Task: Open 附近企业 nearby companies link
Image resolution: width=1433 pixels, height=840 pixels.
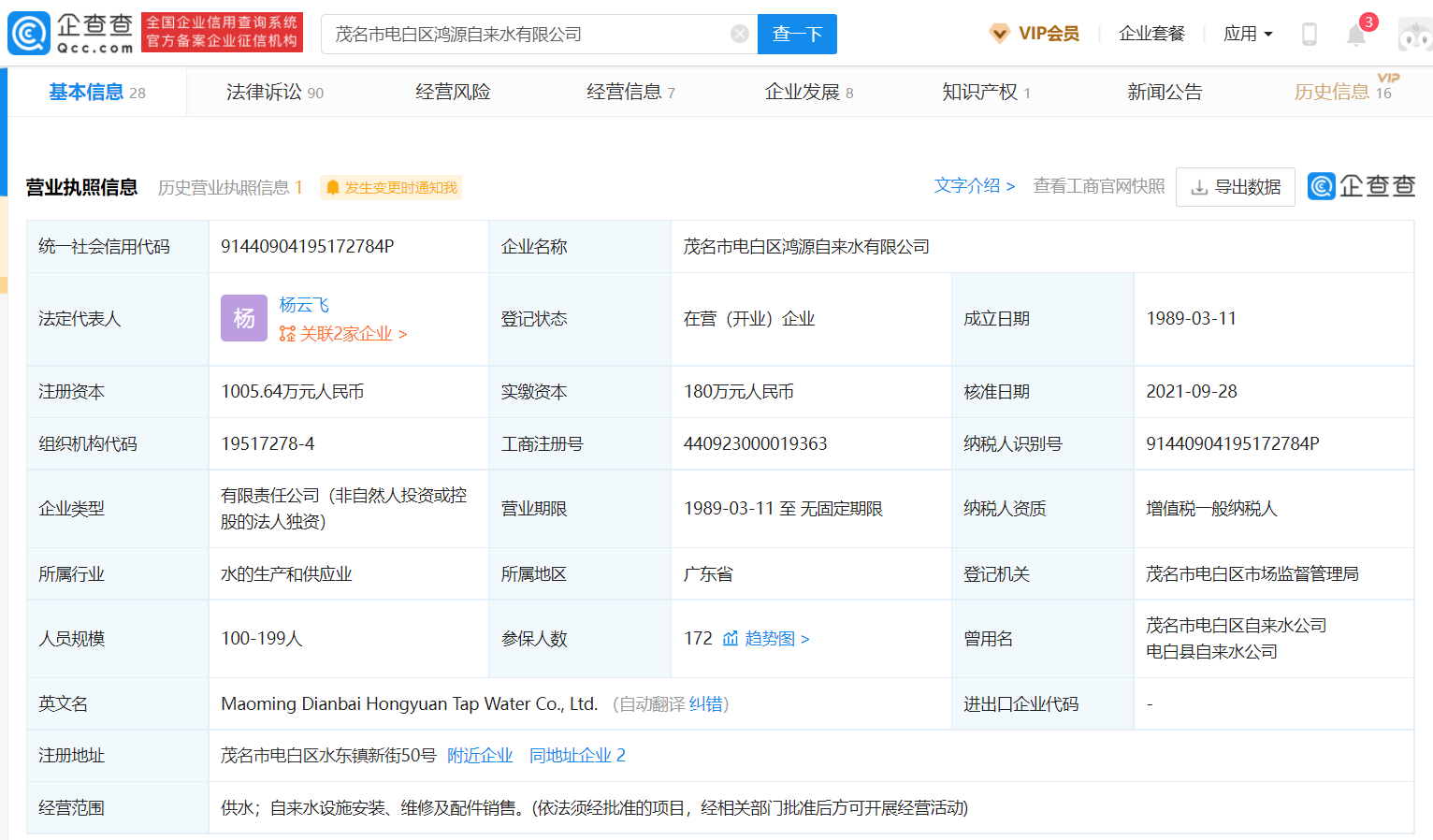Action: click(480, 755)
